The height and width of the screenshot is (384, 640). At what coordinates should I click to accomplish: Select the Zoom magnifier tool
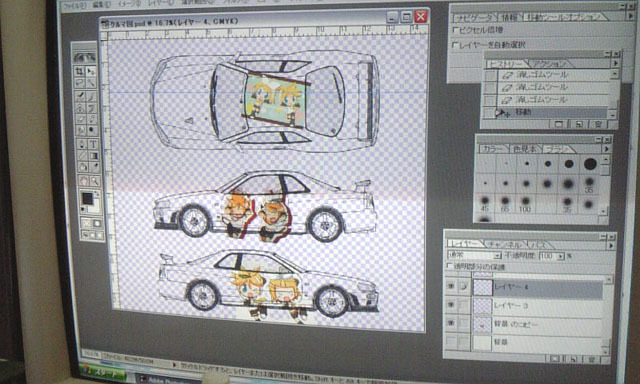pyautogui.click(x=95, y=180)
